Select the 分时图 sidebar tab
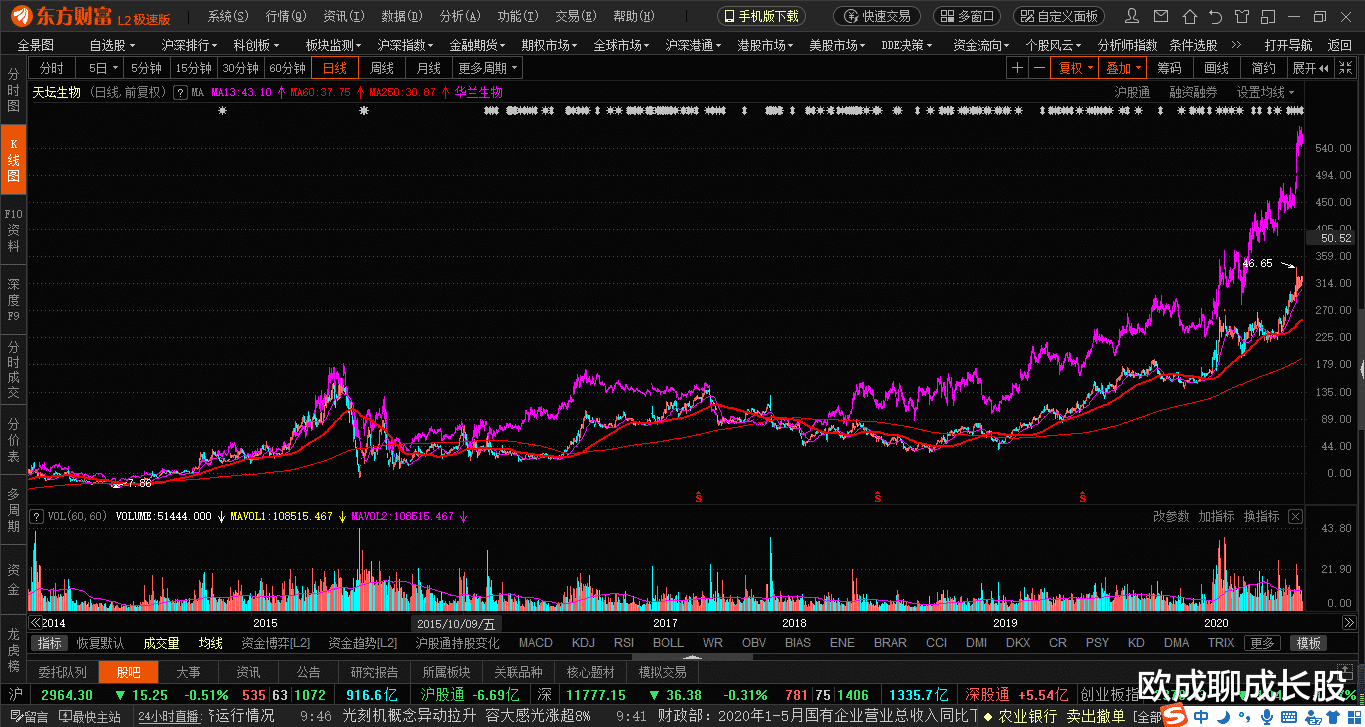The height and width of the screenshot is (727, 1365). [x=13, y=90]
